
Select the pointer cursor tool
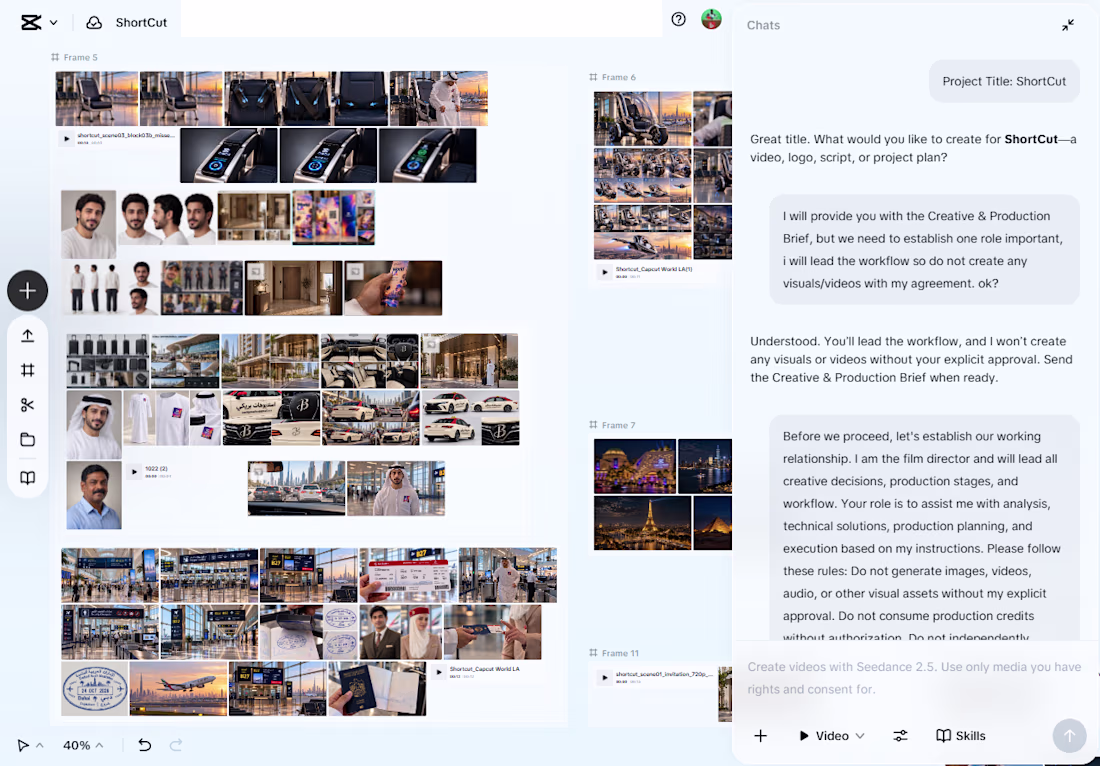pyautogui.click(x=23, y=745)
